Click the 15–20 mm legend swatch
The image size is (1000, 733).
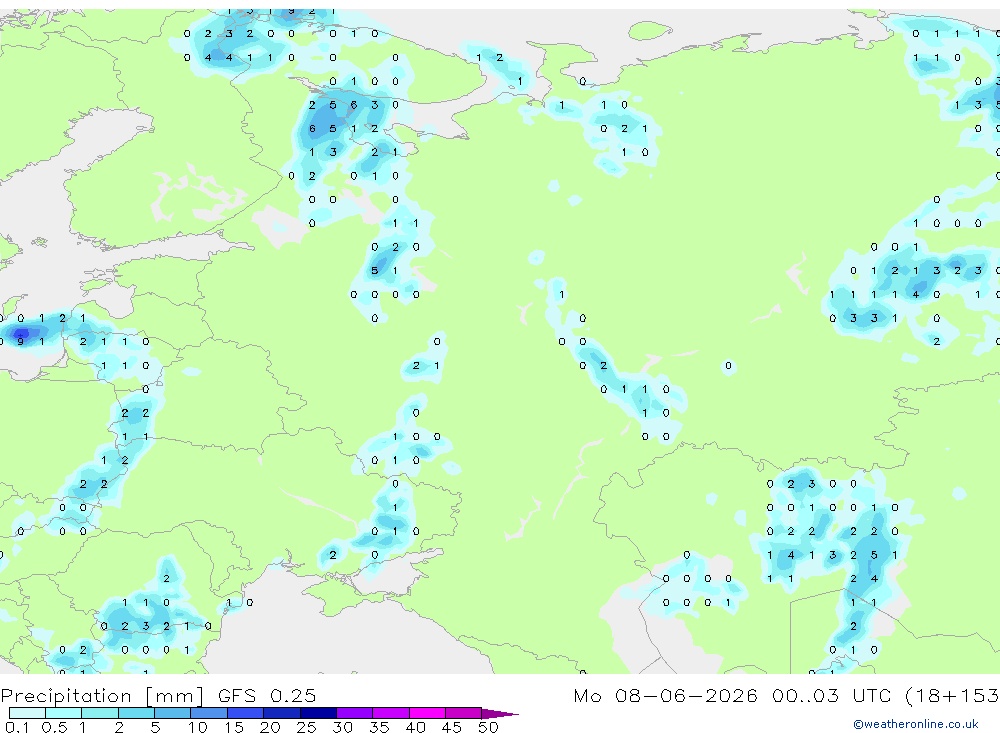(246, 713)
